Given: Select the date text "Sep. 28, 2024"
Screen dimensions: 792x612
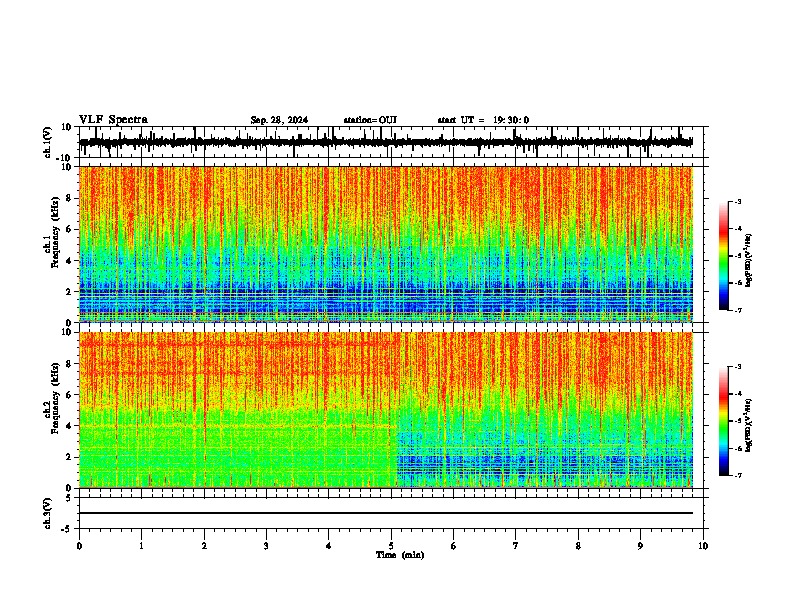Looking at the screenshot, I should [x=279, y=120].
